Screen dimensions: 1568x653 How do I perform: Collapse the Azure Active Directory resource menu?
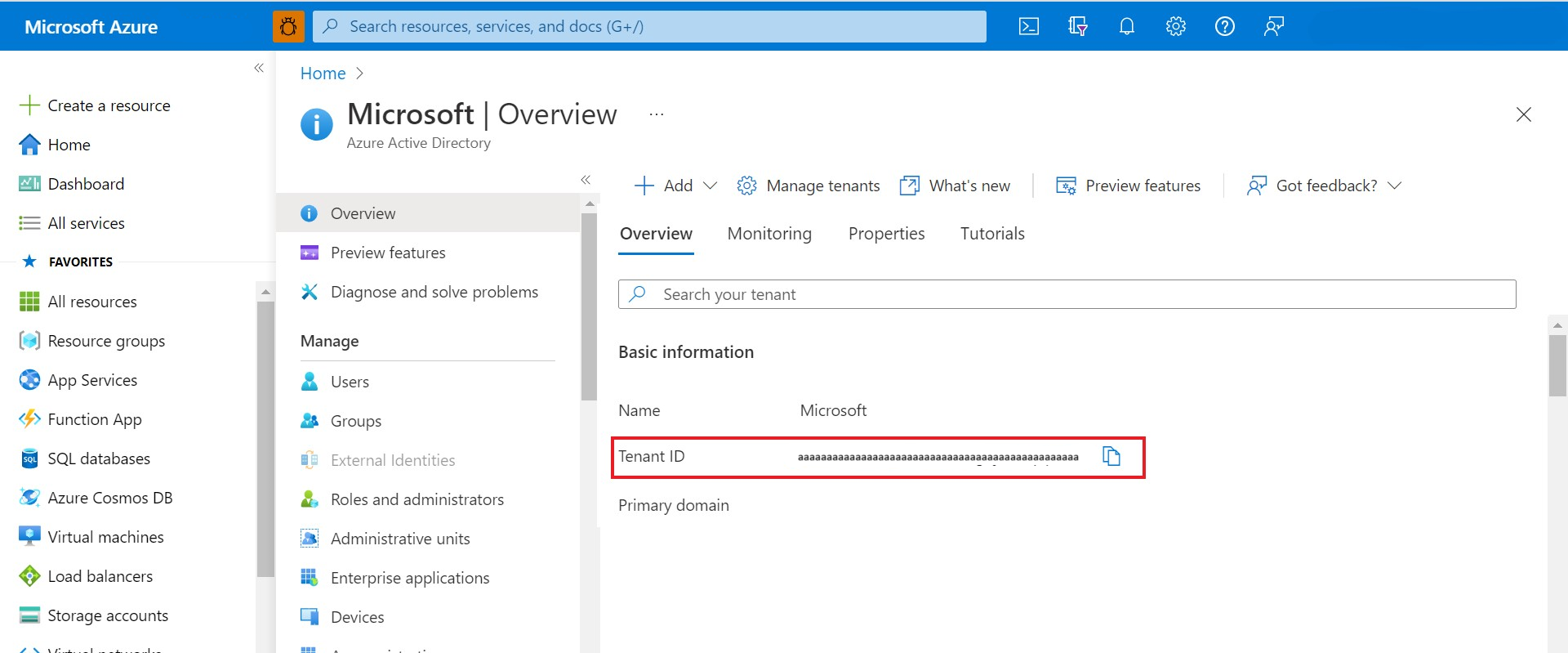586,180
